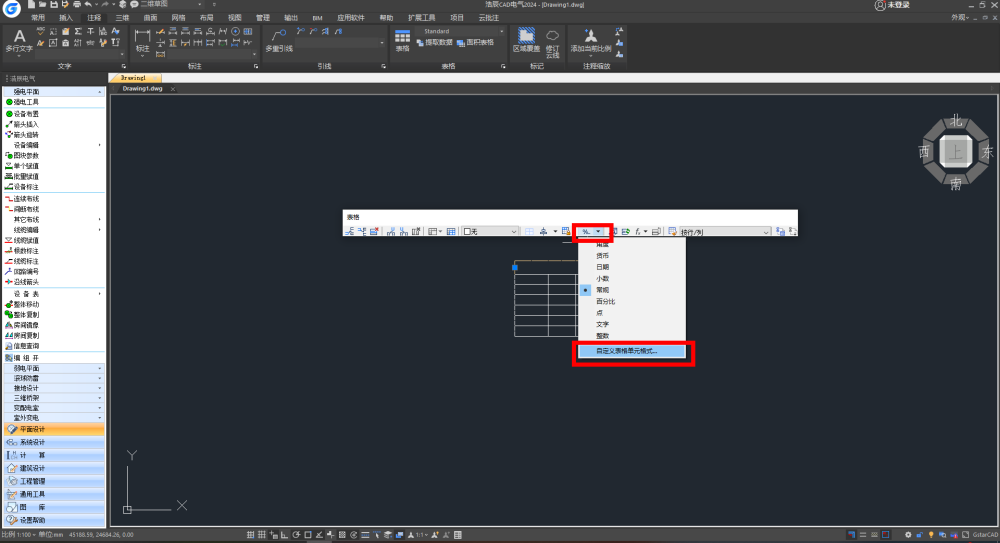
Task: Click the 多重引线 multileader tool
Action: 279,41
